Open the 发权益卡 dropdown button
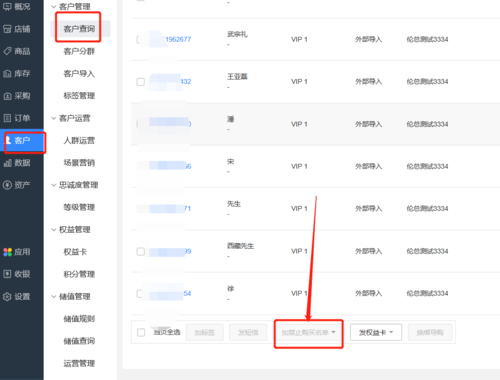The image size is (500, 380). point(376,332)
